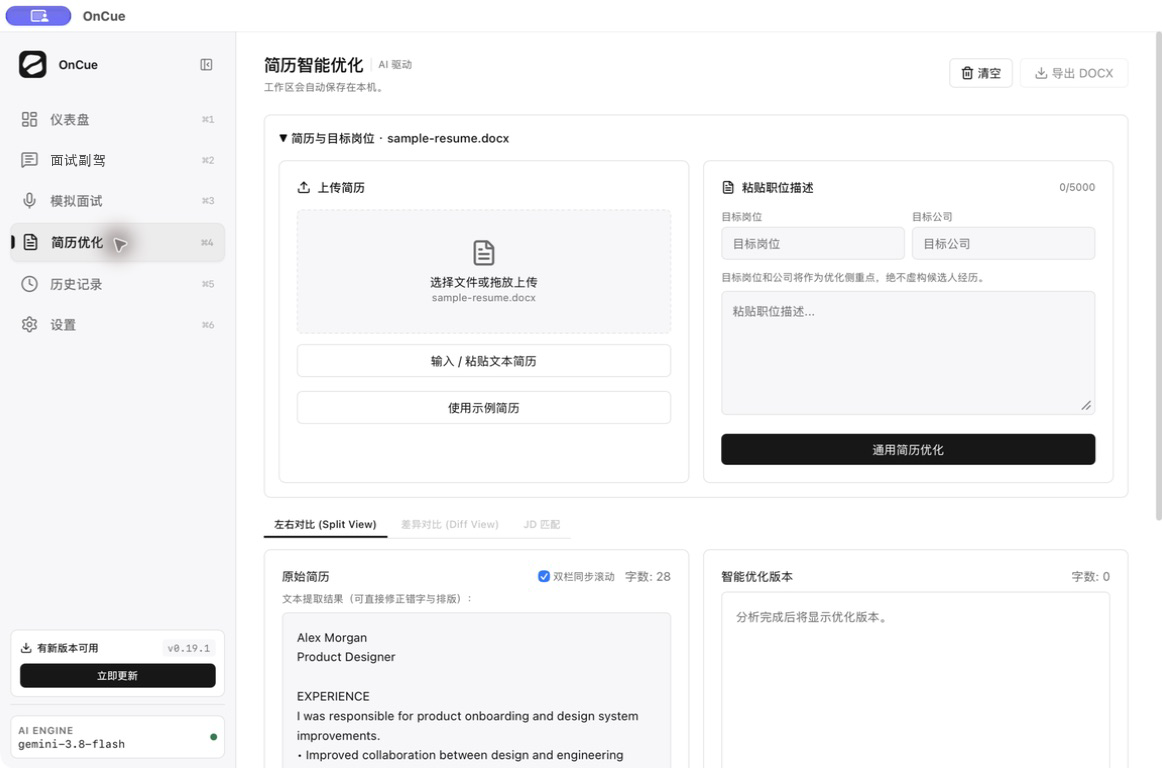Click 清空 clear button

click(980, 73)
